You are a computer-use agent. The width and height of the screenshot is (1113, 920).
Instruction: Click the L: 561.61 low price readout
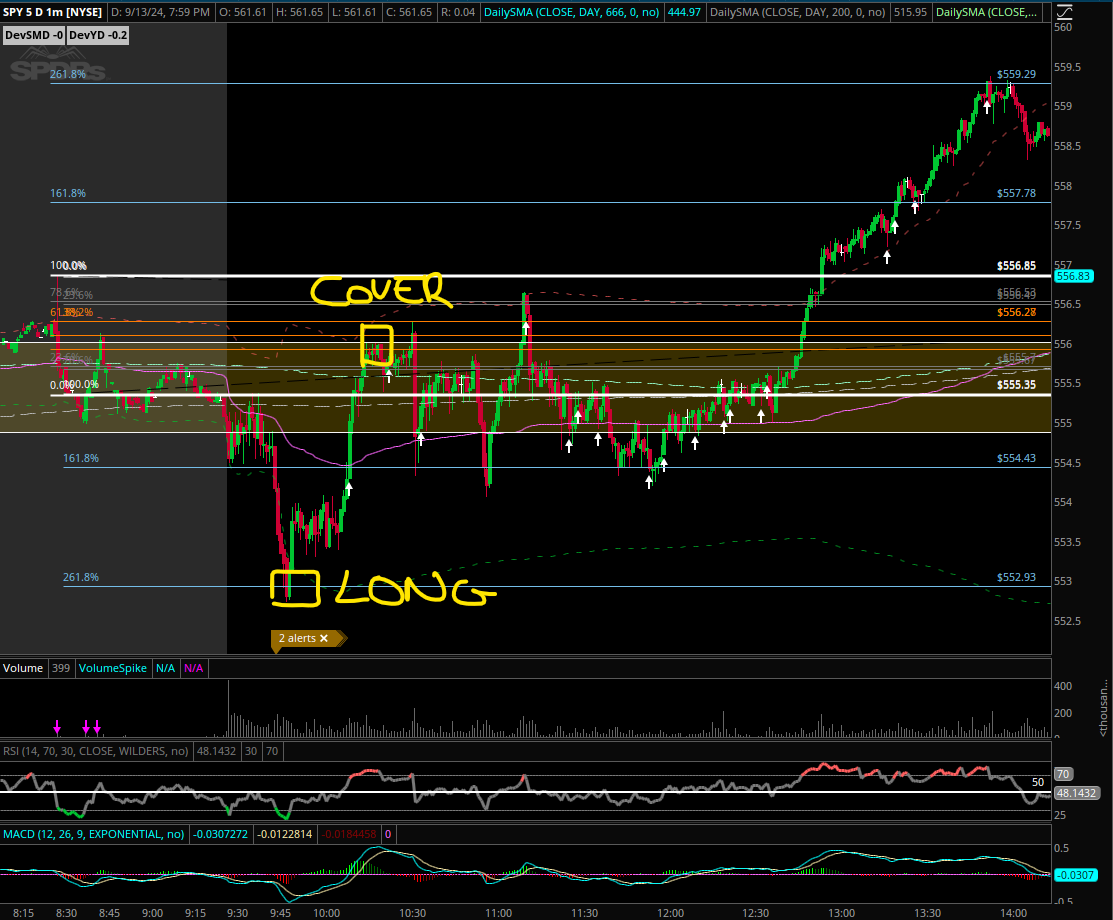353,12
